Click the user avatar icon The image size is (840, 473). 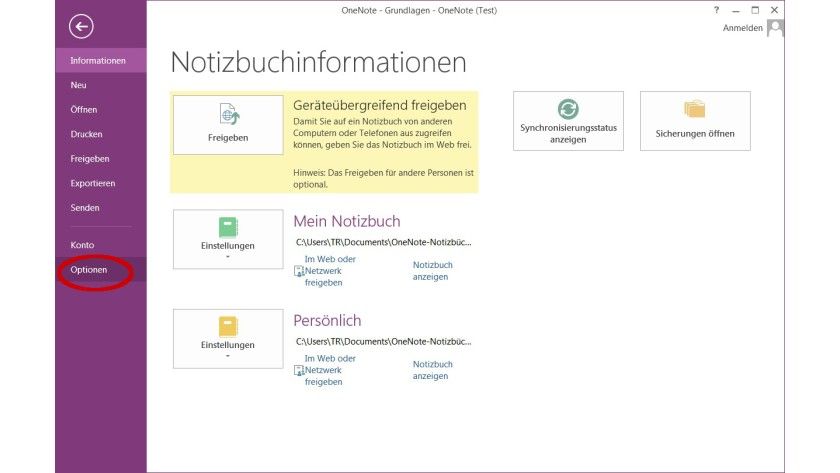pos(775,28)
